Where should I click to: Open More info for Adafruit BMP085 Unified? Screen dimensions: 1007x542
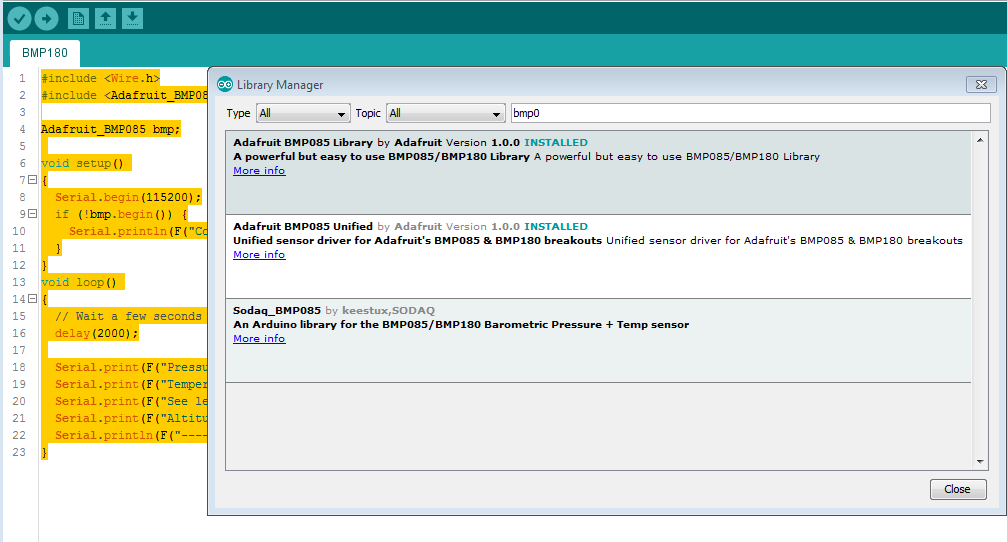(x=259, y=255)
